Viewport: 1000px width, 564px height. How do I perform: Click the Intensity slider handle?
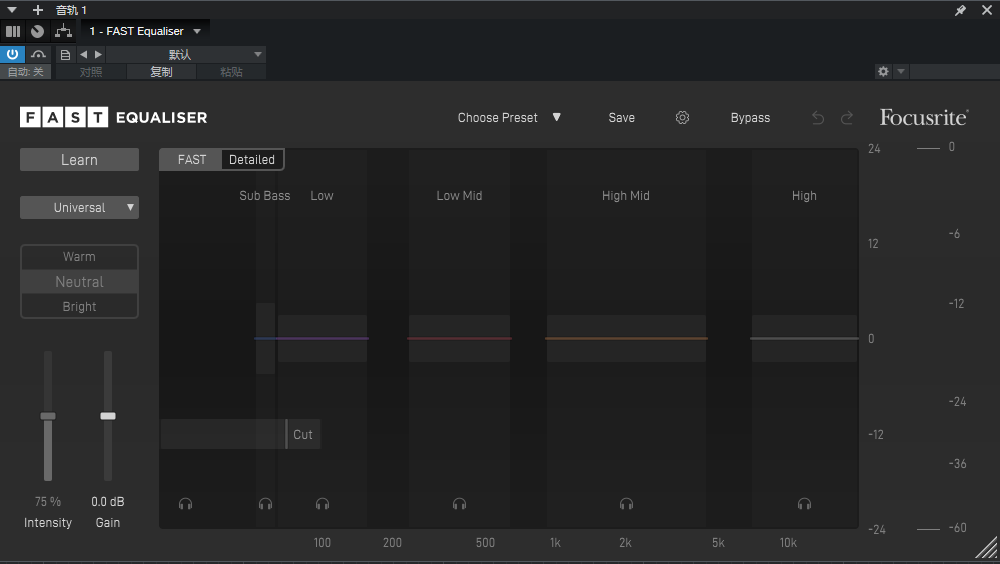[48, 416]
